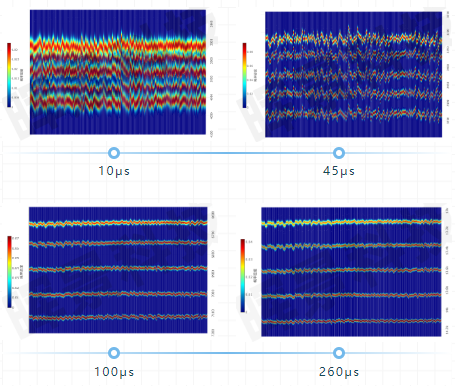
Task: Click the 260µs timeline marker circle
Action: pos(339,353)
